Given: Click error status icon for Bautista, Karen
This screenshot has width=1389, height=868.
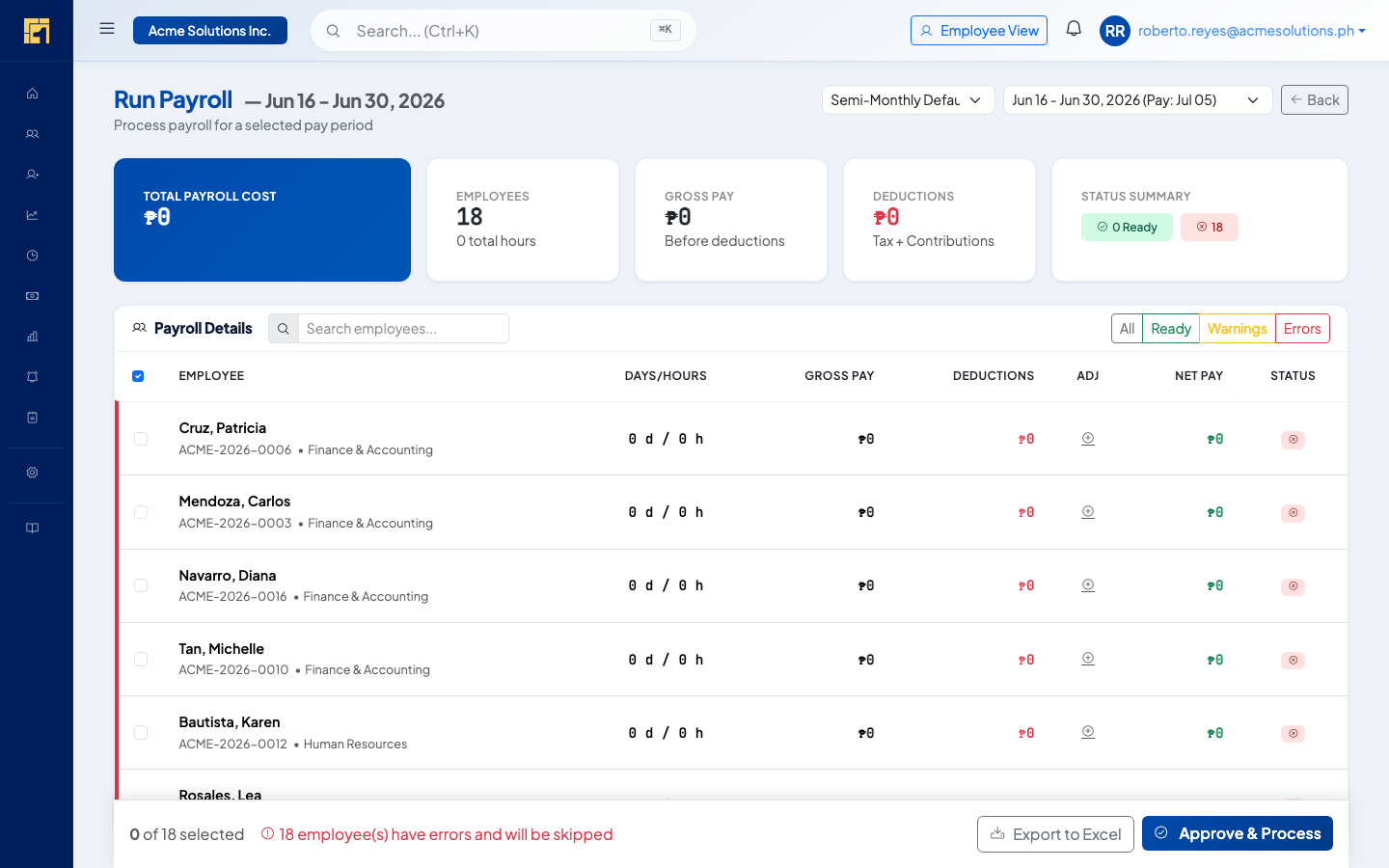Looking at the screenshot, I should (x=1294, y=734).
